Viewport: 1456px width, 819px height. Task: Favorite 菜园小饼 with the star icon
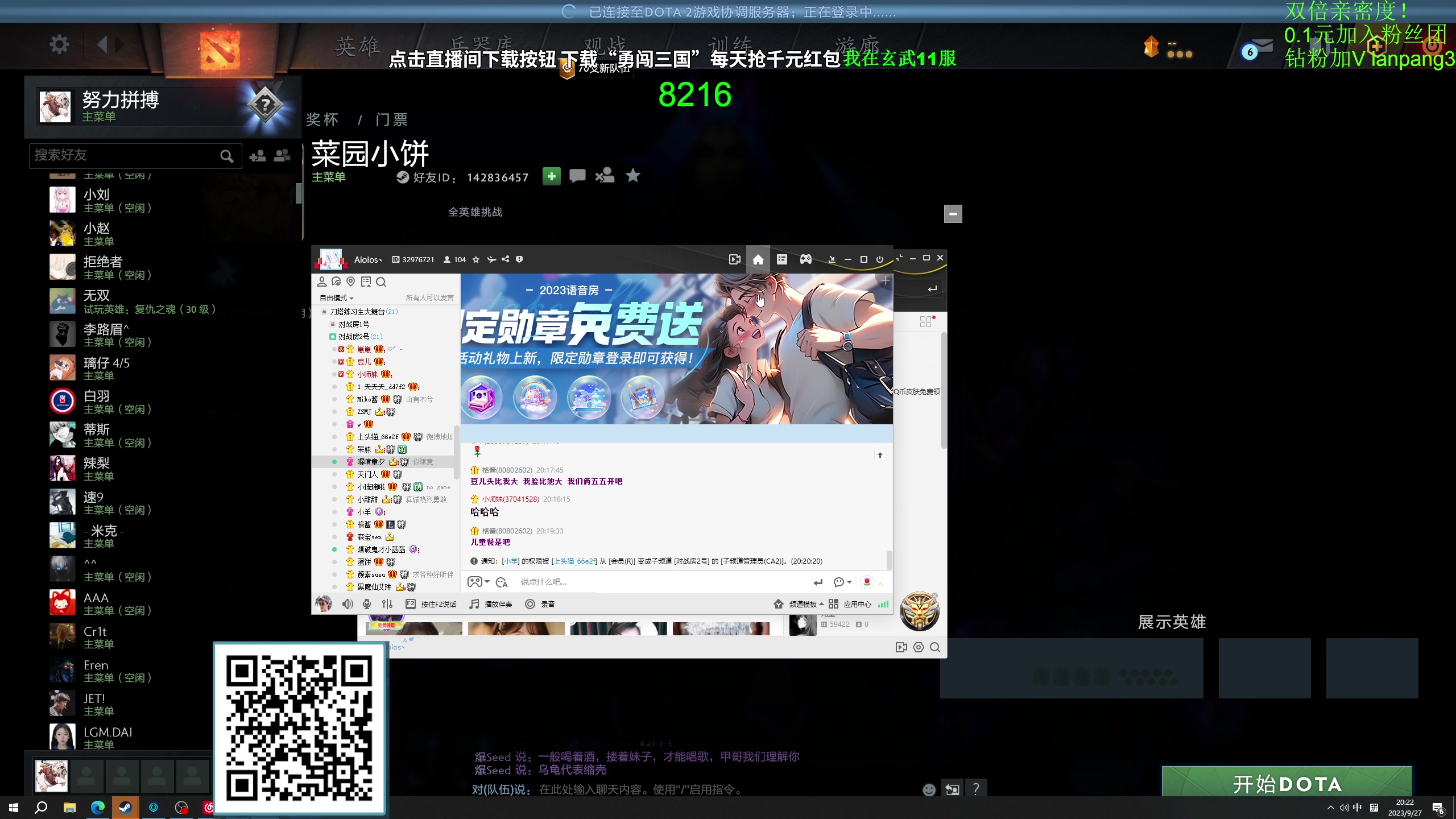pos(632,176)
